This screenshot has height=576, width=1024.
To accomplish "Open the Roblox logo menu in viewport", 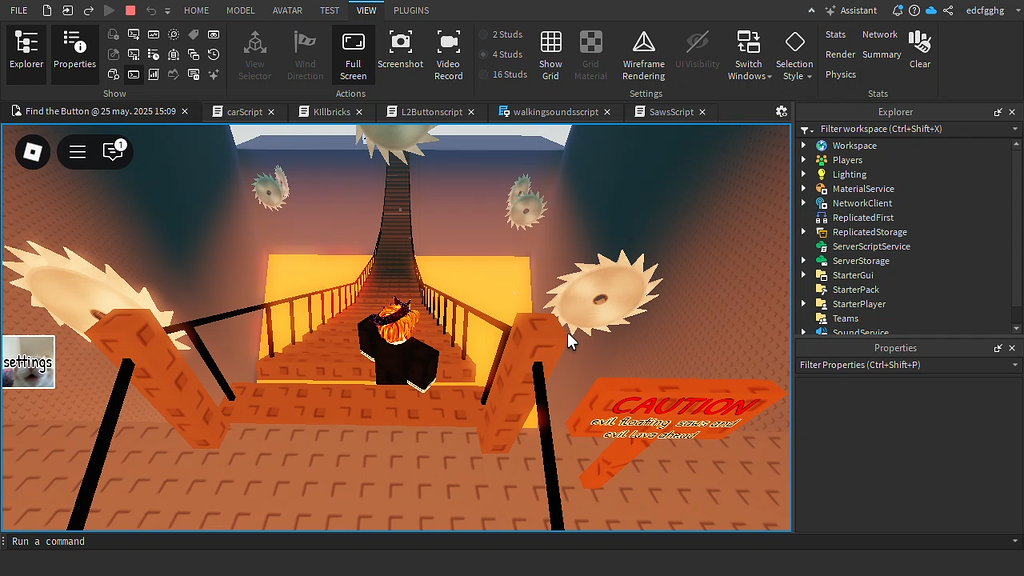I will (33, 152).
